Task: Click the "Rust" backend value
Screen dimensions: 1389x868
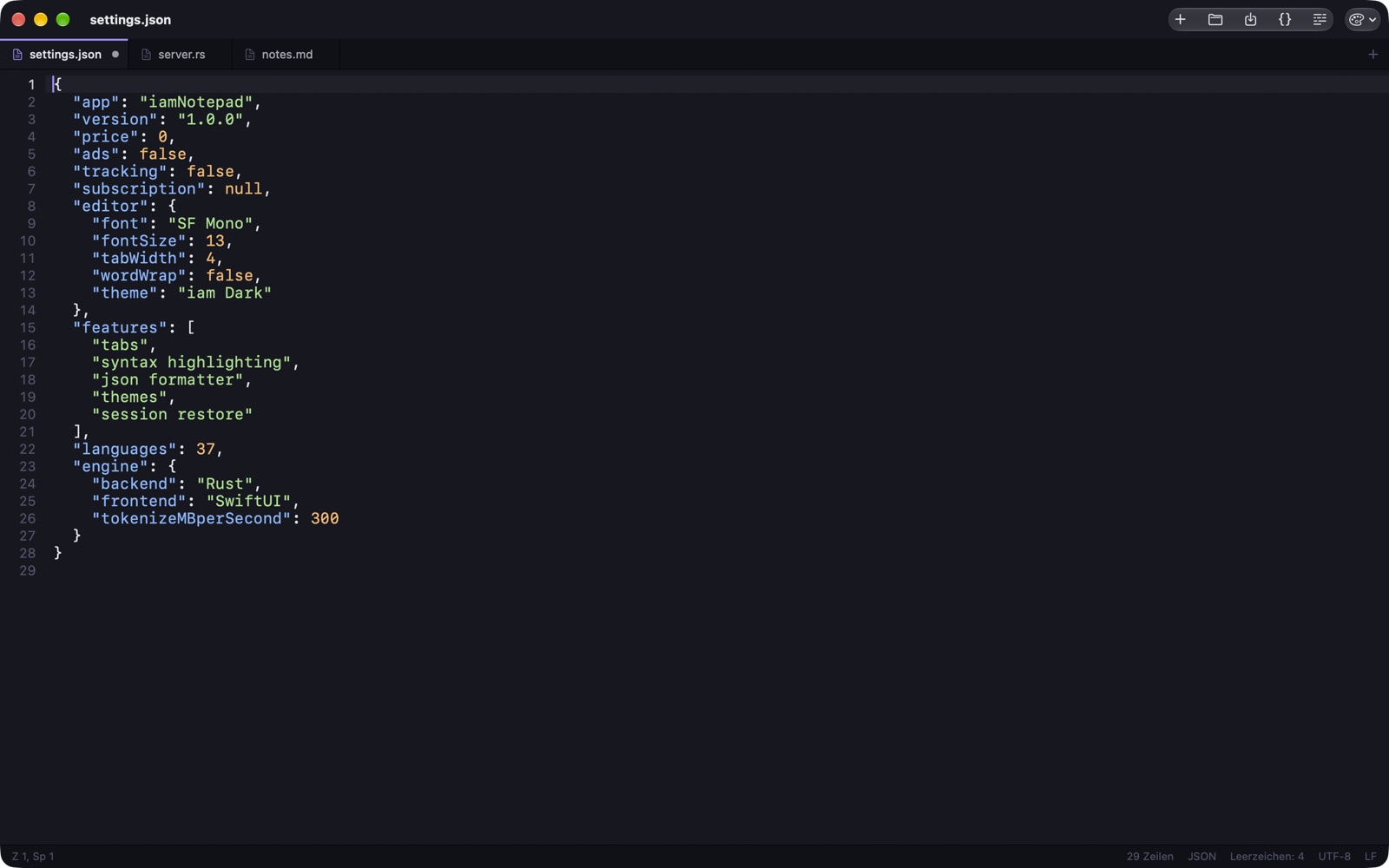Action: coord(224,483)
